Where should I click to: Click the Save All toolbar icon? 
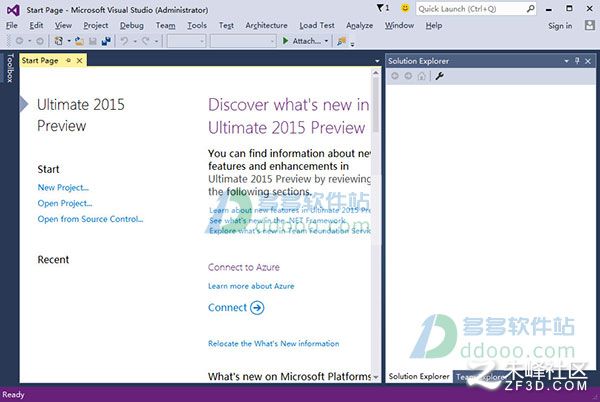tap(106, 41)
